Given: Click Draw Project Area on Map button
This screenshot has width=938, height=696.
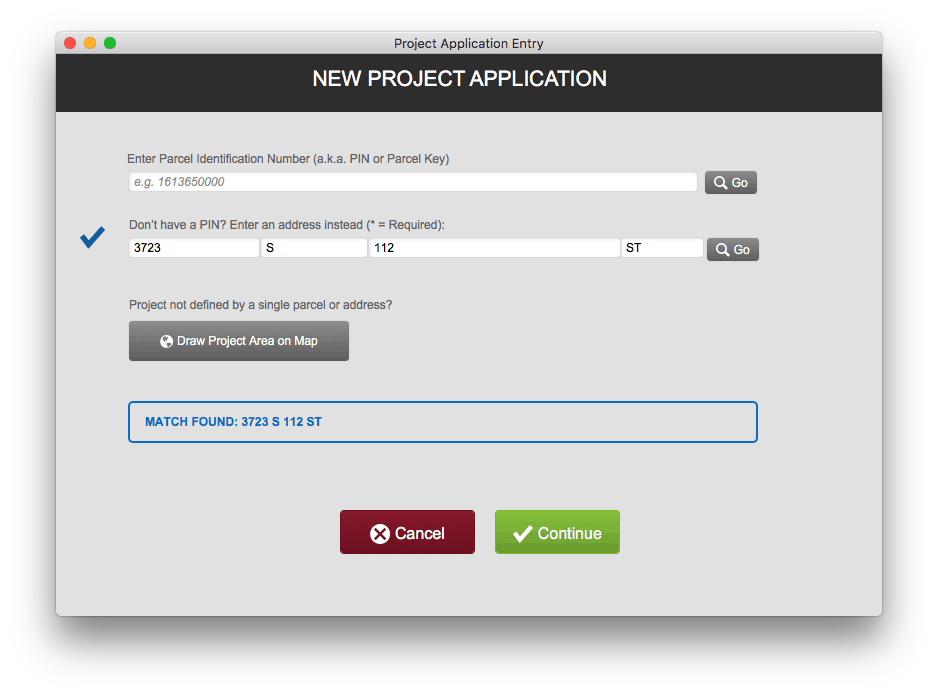Looking at the screenshot, I should click(239, 341).
